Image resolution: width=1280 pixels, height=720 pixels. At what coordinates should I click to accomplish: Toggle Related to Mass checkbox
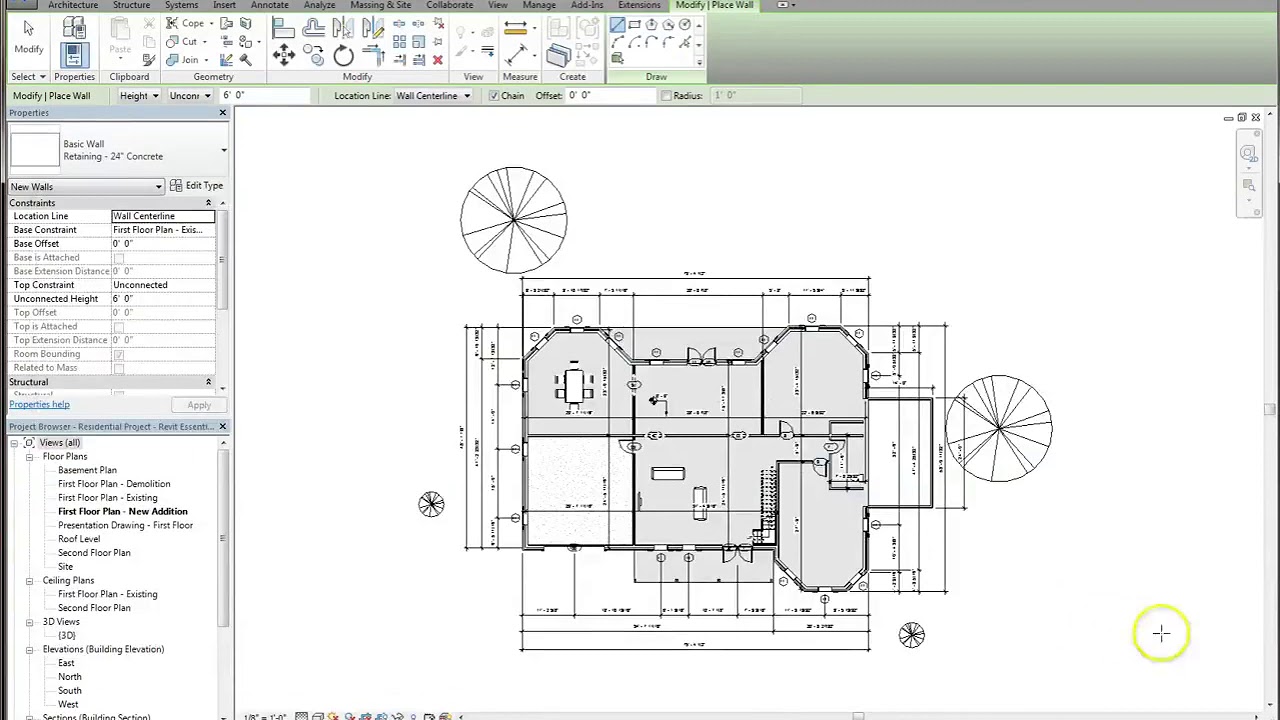119,369
